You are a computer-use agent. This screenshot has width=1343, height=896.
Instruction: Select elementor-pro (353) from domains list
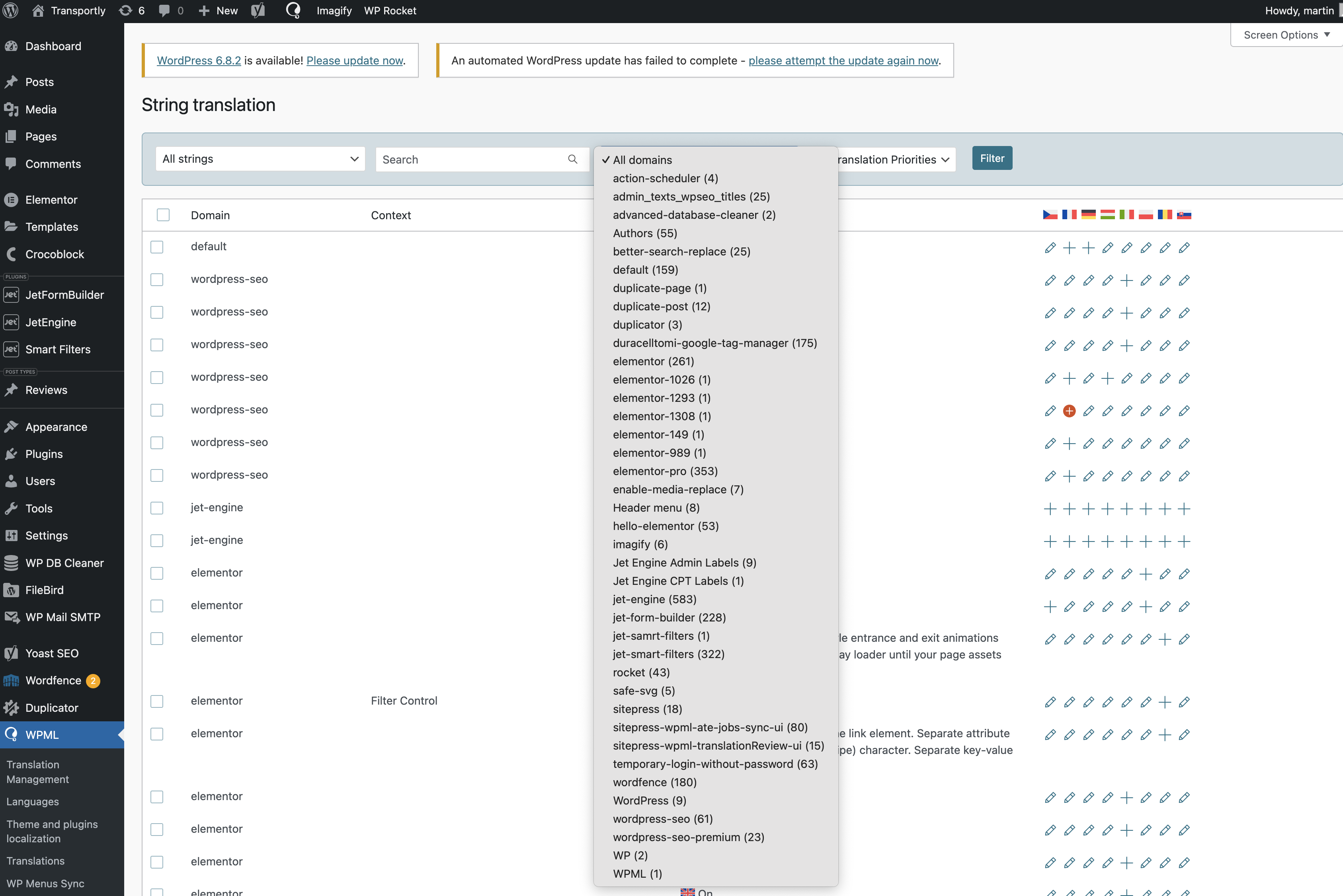tap(665, 471)
